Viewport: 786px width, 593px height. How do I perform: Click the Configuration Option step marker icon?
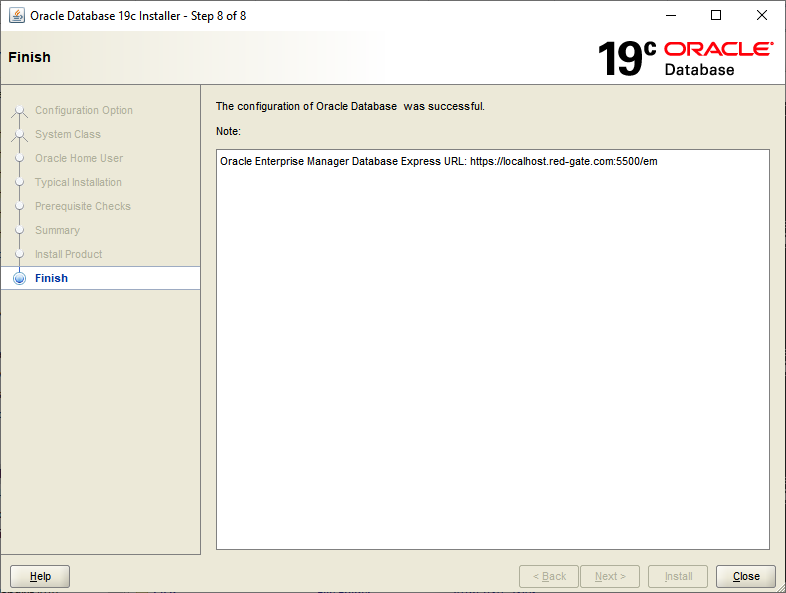(20, 110)
